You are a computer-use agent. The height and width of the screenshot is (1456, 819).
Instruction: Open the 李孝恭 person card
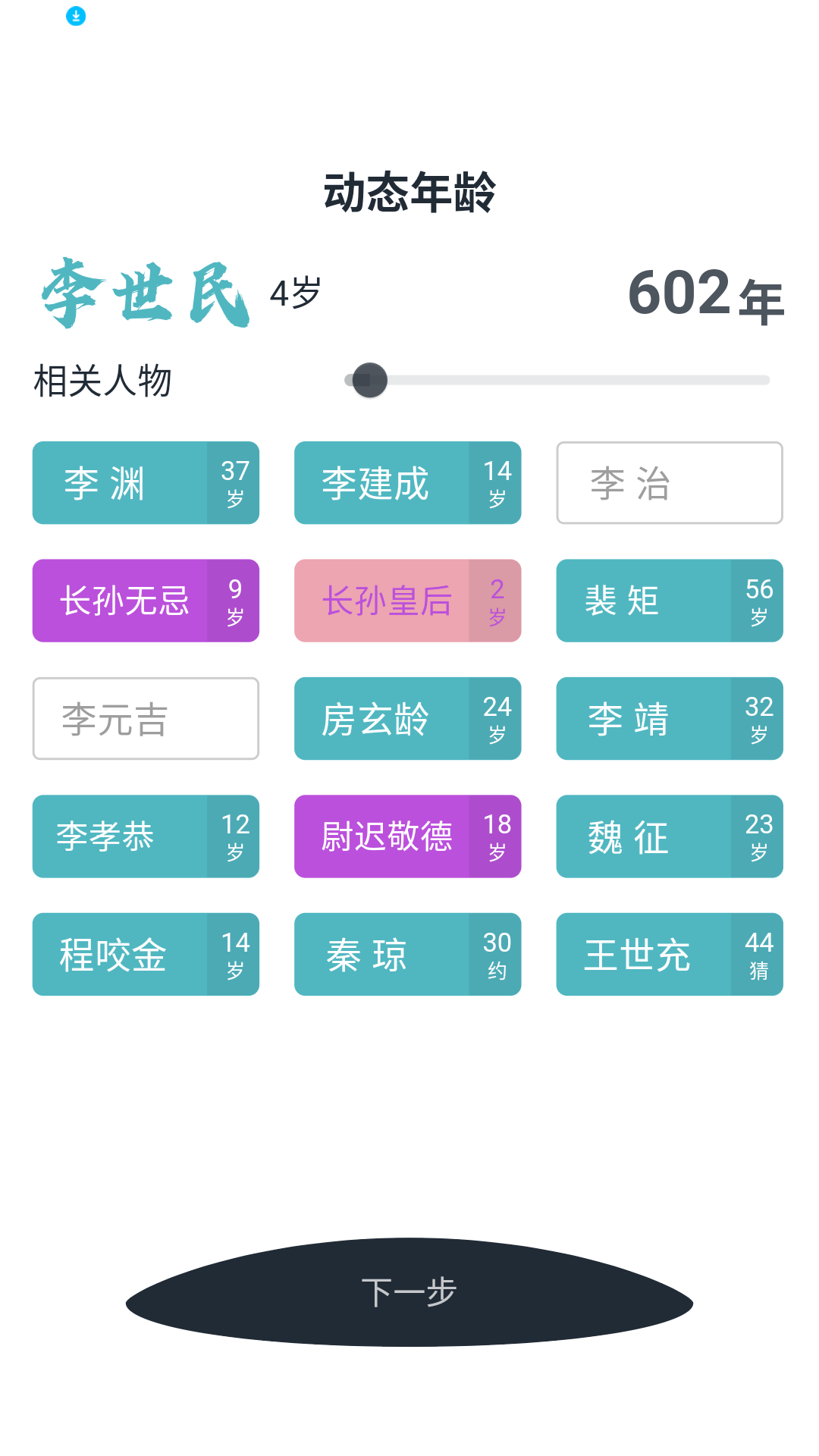tap(146, 836)
